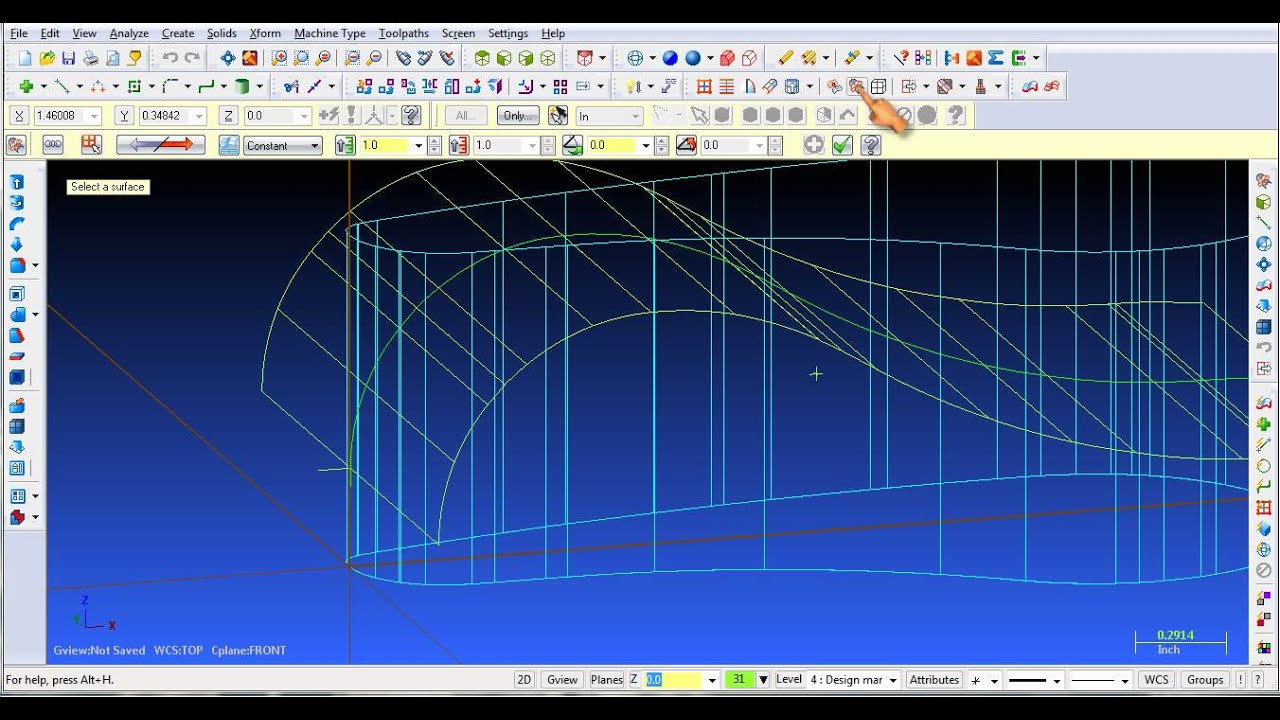Viewport: 1280px width, 720px height.
Task: Redo the last undone action
Action: click(192, 58)
